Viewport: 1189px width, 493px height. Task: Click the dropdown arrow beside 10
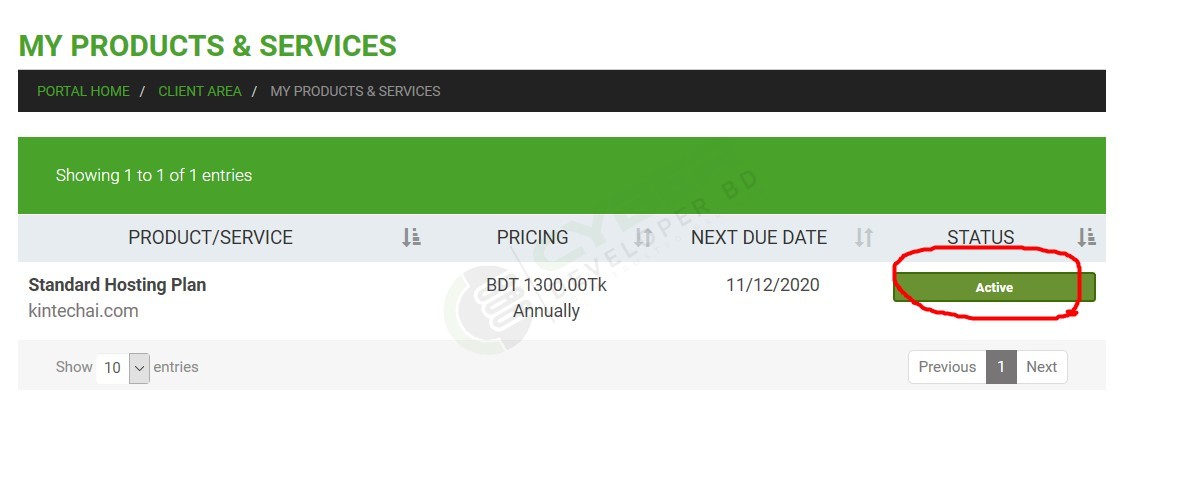click(140, 368)
